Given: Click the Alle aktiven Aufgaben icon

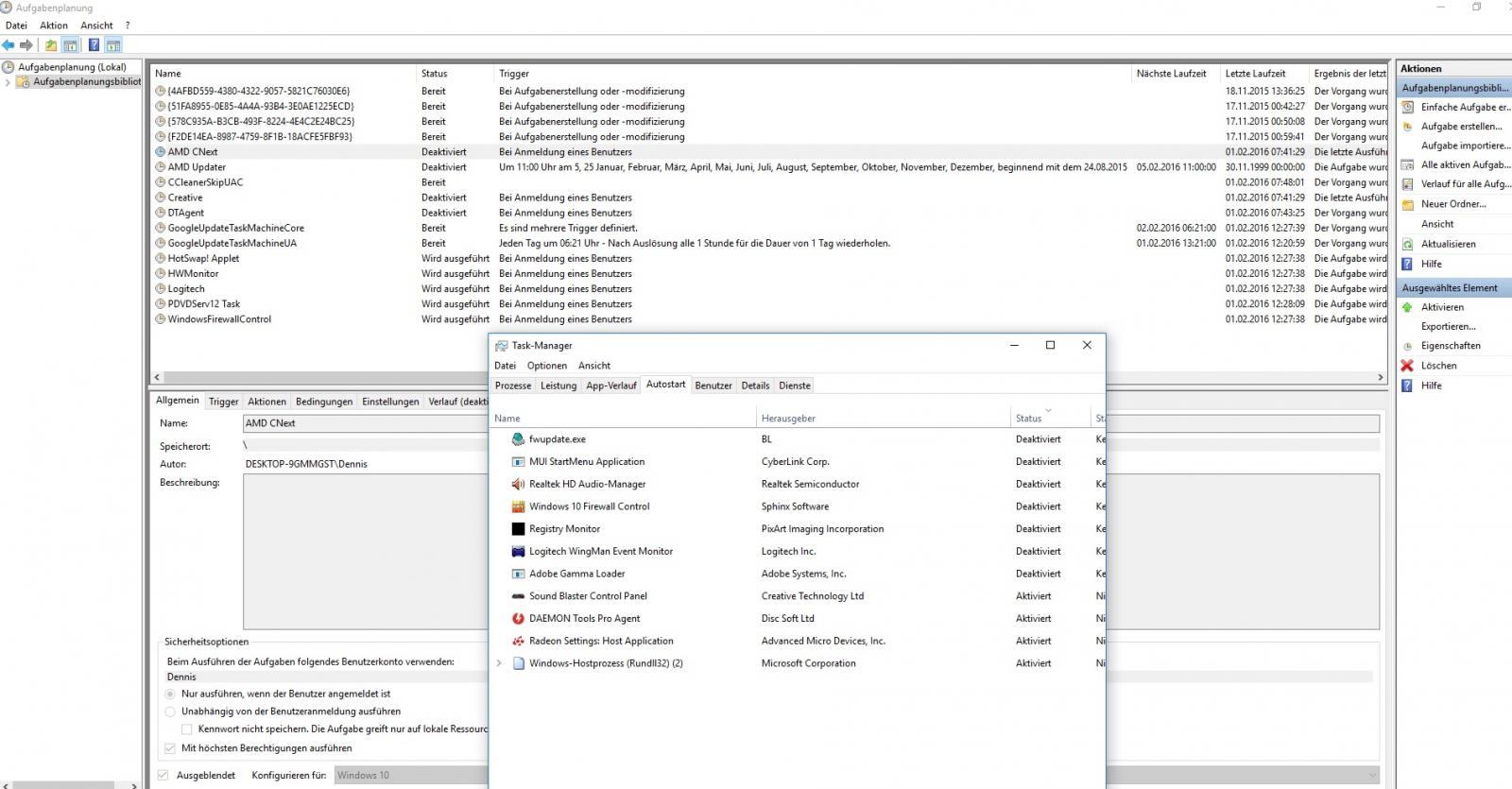Looking at the screenshot, I should (x=1407, y=164).
